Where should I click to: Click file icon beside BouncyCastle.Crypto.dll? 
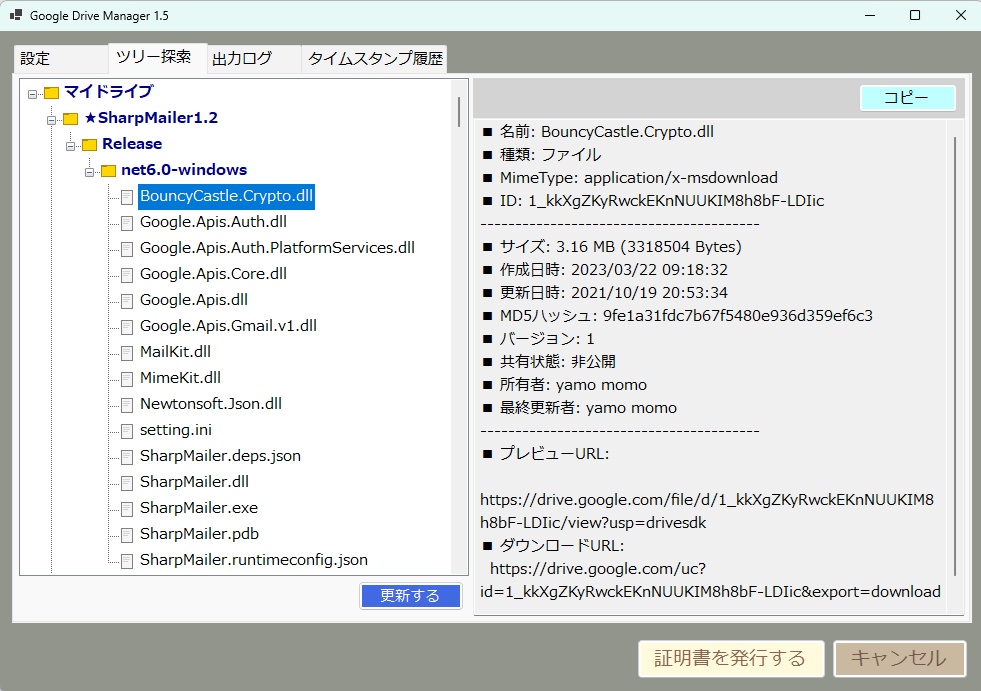click(126, 197)
